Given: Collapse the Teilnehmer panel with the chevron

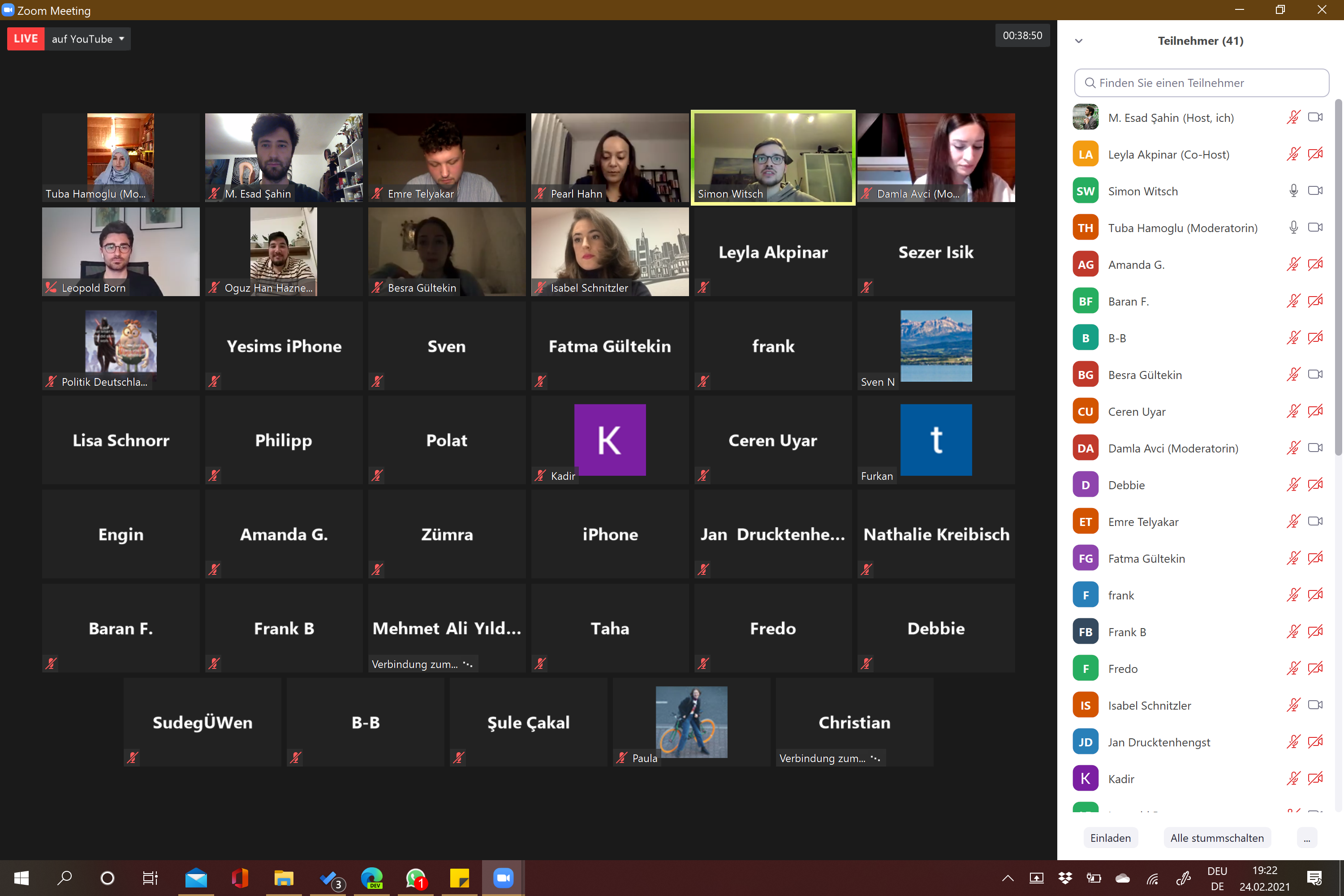Looking at the screenshot, I should click(x=1078, y=41).
